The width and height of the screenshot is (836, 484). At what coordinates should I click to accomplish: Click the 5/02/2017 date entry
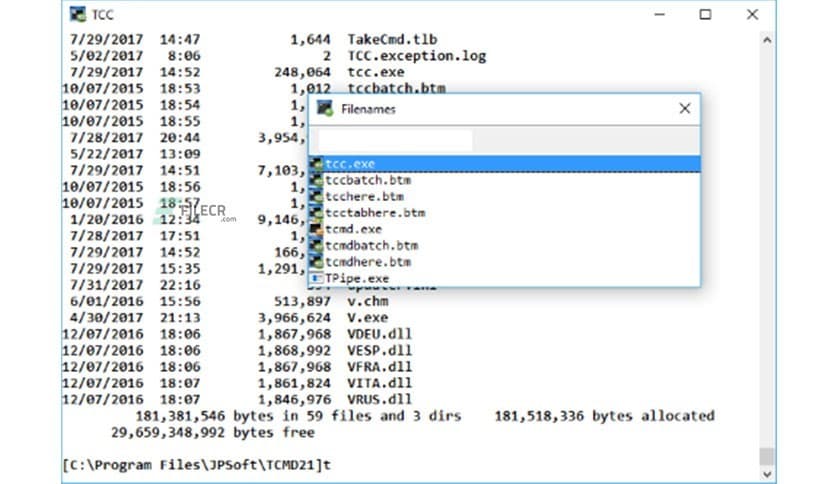[x=107, y=56]
